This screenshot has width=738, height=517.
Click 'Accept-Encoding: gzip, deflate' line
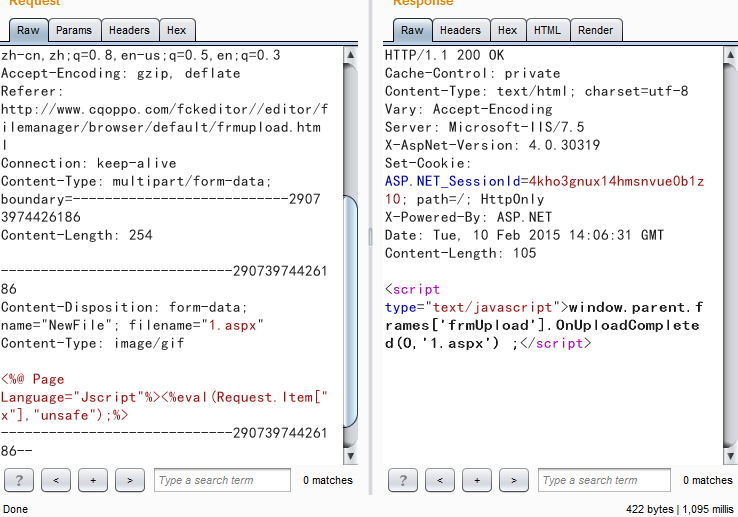tap(120, 73)
